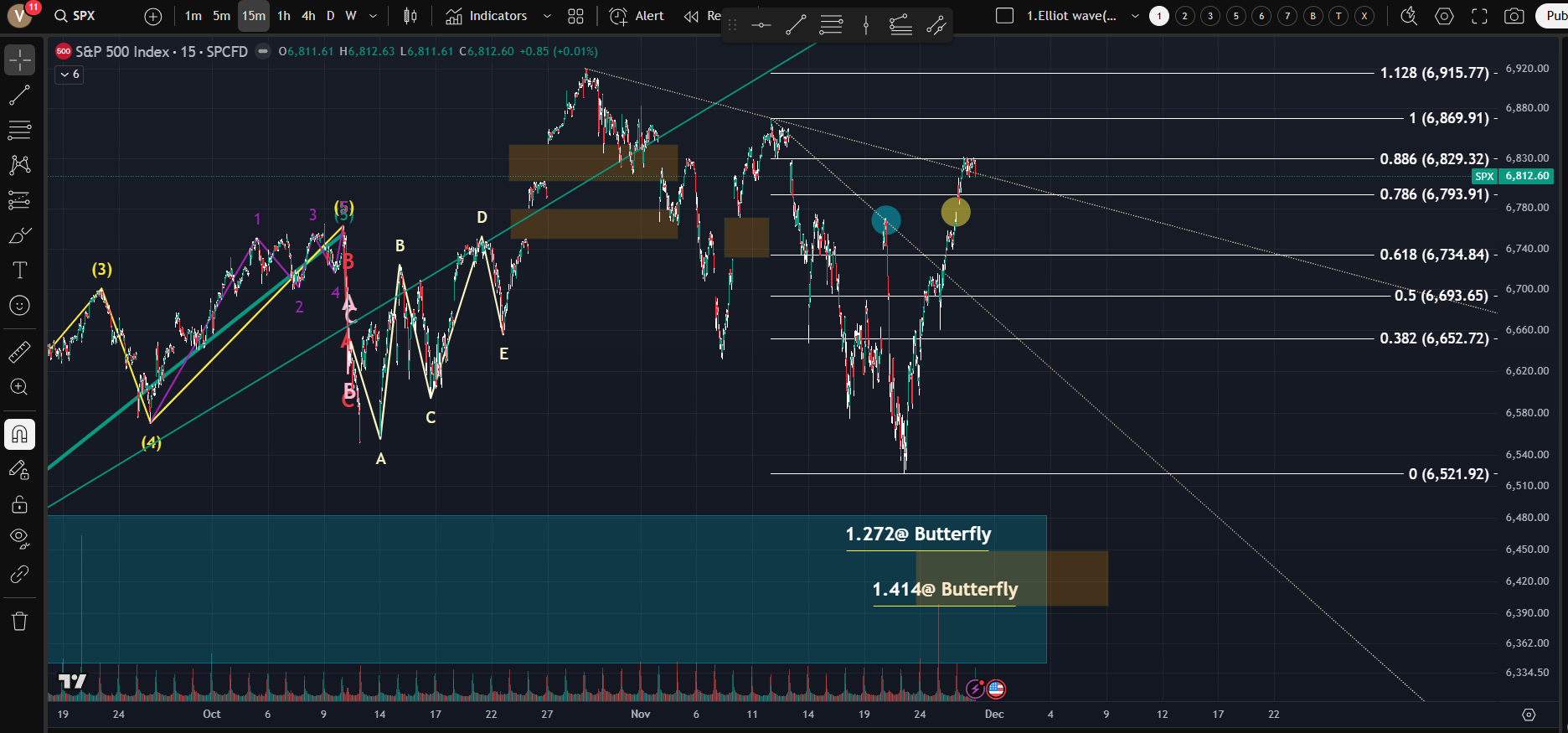Expand the time interval dropdown arrow
The image size is (1568, 733).
[x=373, y=16]
